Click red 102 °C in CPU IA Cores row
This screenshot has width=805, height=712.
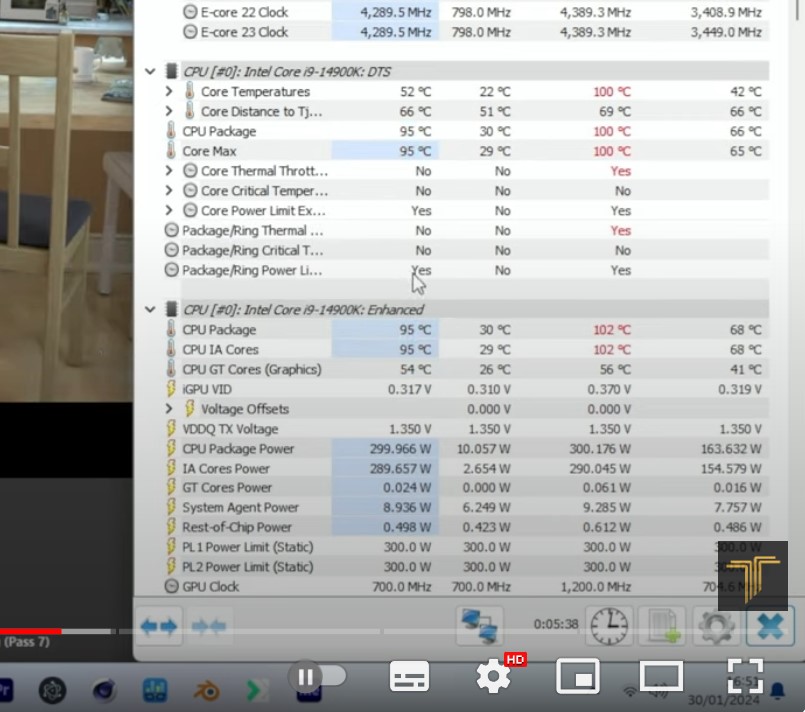pos(612,349)
